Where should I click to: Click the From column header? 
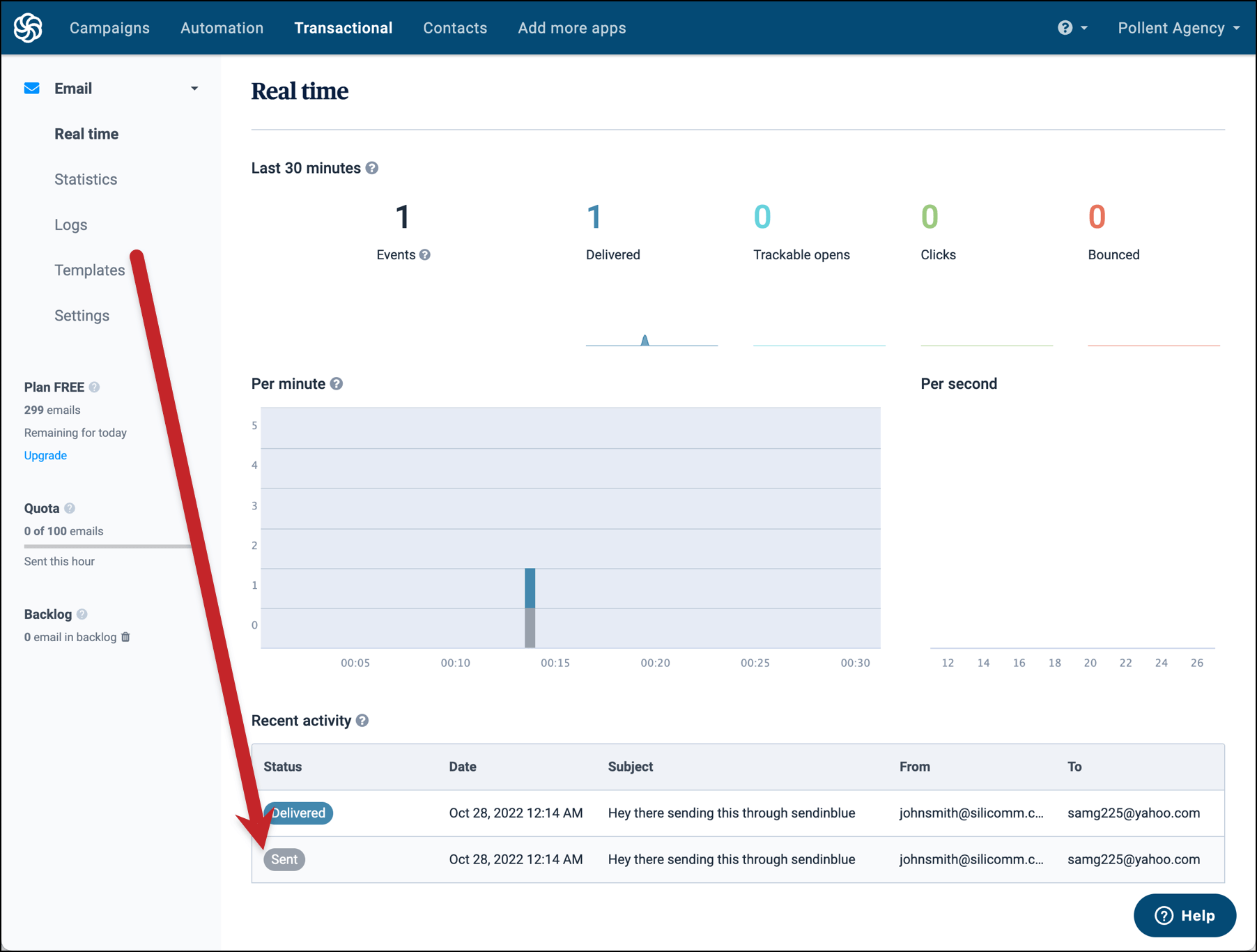click(x=915, y=767)
